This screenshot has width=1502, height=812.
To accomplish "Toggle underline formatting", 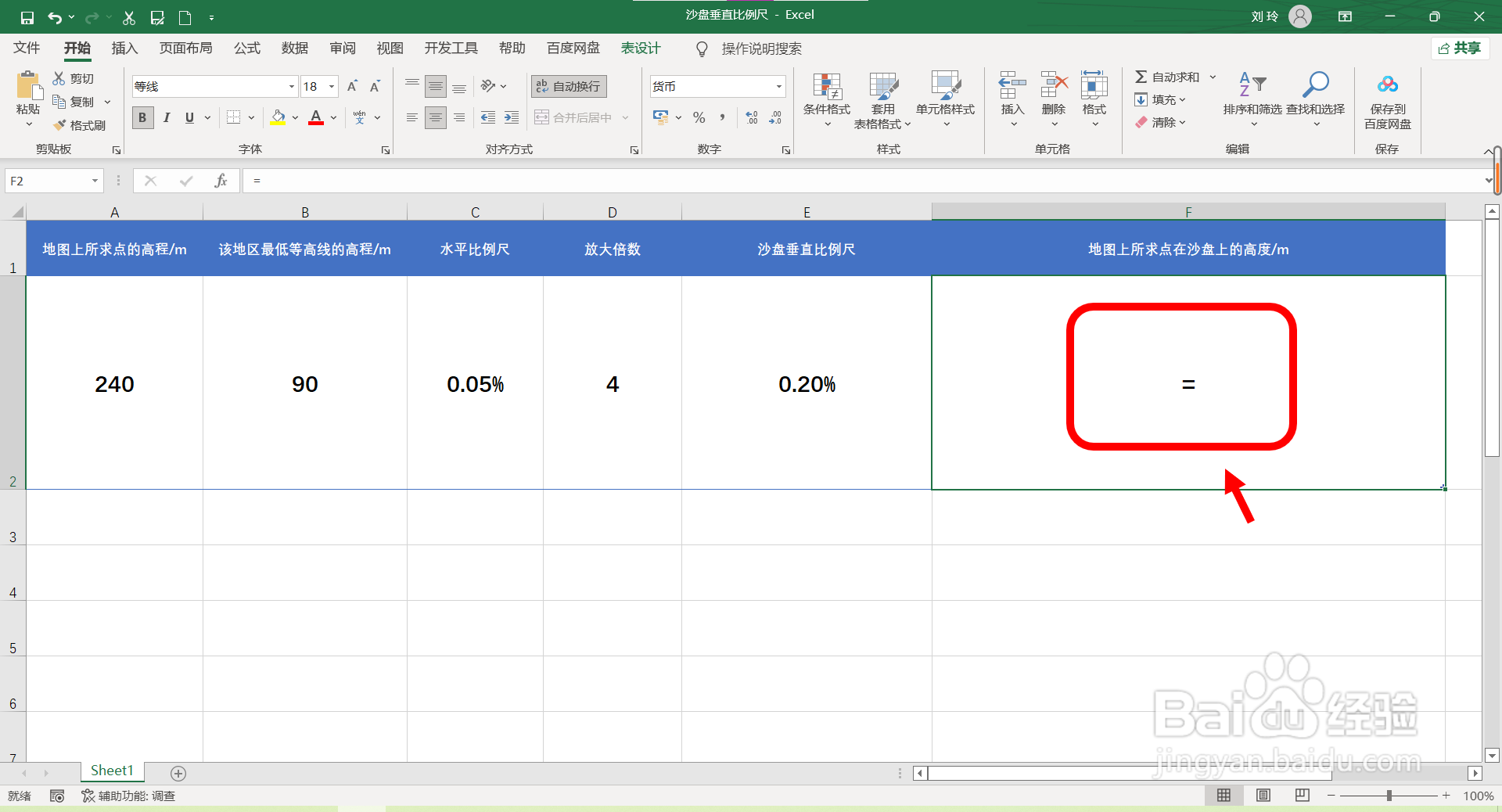I will [189, 117].
